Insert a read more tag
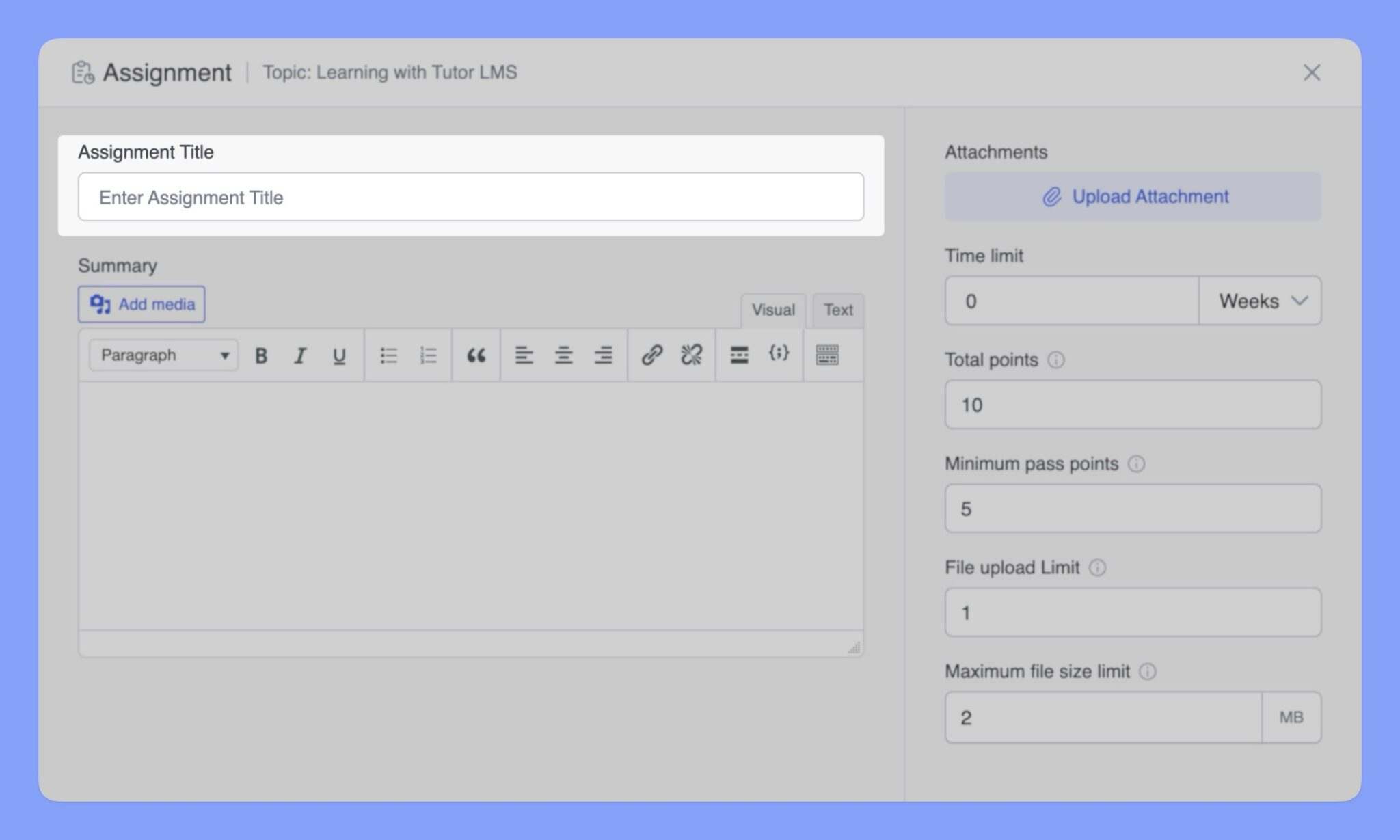The width and height of the screenshot is (1400, 840). coord(739,355)
